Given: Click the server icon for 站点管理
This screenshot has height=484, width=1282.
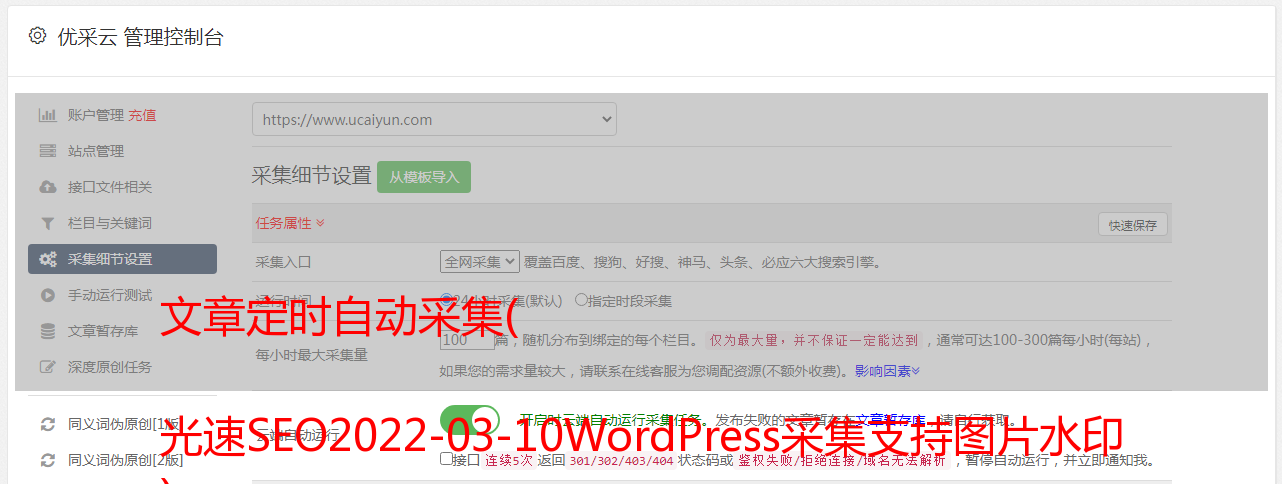Looking at the screenshot, I should point(47,151).
